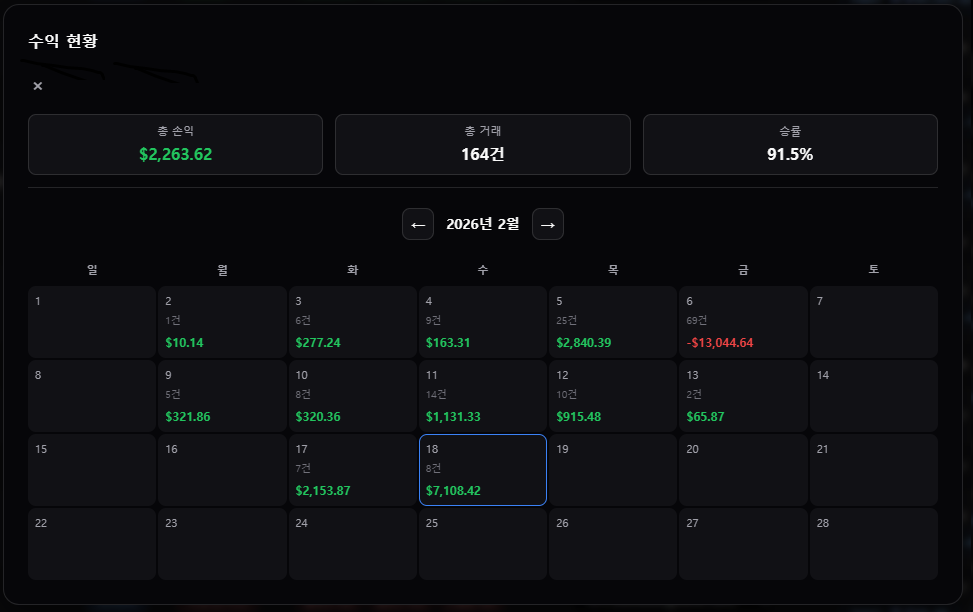Open February 9 cell showing $321.86
Viewport: 973px width, 612px height.
click(222, 396)
